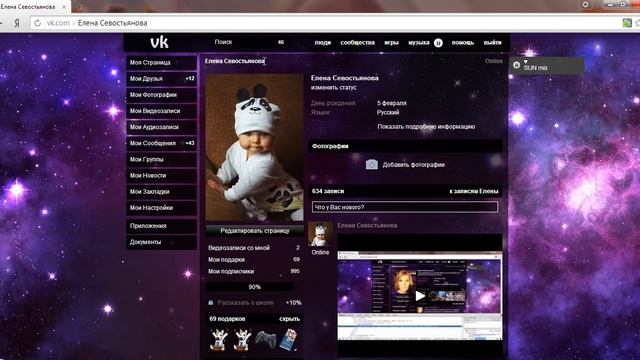Screen dimensions: 640x360
Task: Open Моя Страница in sidebar
Action: pyautogui.click(x=162, y=62)
